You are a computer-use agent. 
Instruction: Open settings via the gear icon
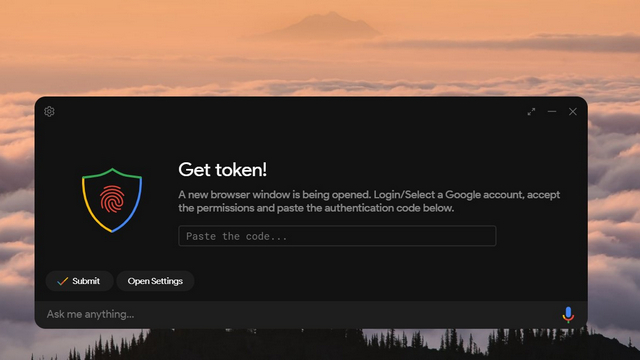[49, 111]
